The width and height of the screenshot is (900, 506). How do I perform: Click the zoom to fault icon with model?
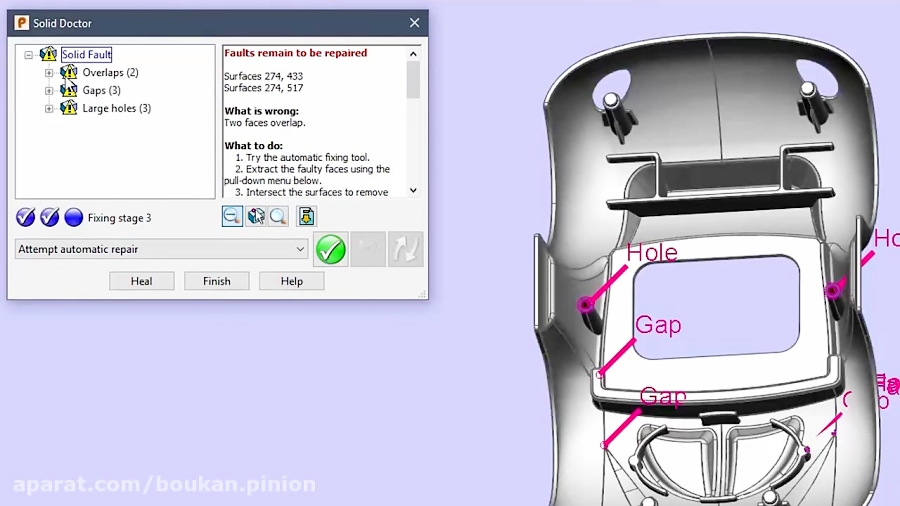tap(255, 216)
